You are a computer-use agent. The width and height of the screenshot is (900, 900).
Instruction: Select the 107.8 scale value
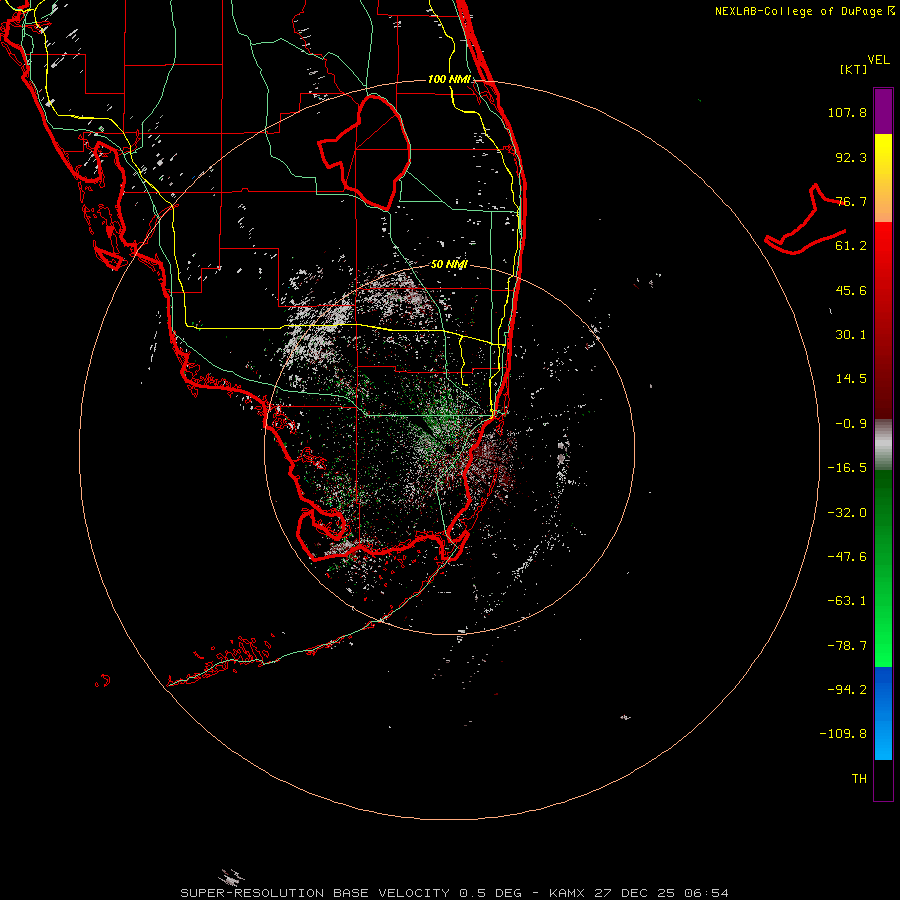click(847, 112)
